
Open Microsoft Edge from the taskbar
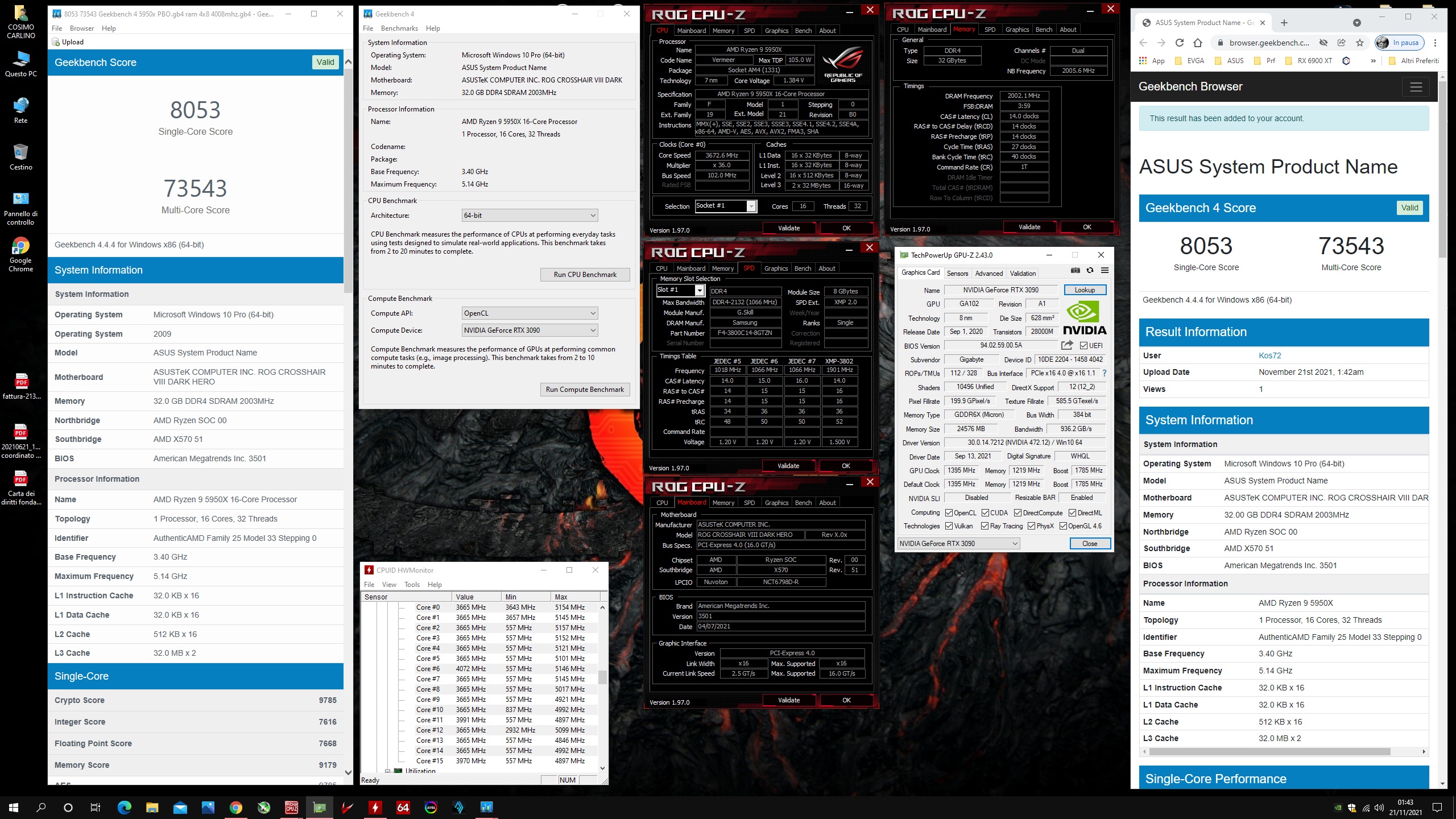coord(125,807)
